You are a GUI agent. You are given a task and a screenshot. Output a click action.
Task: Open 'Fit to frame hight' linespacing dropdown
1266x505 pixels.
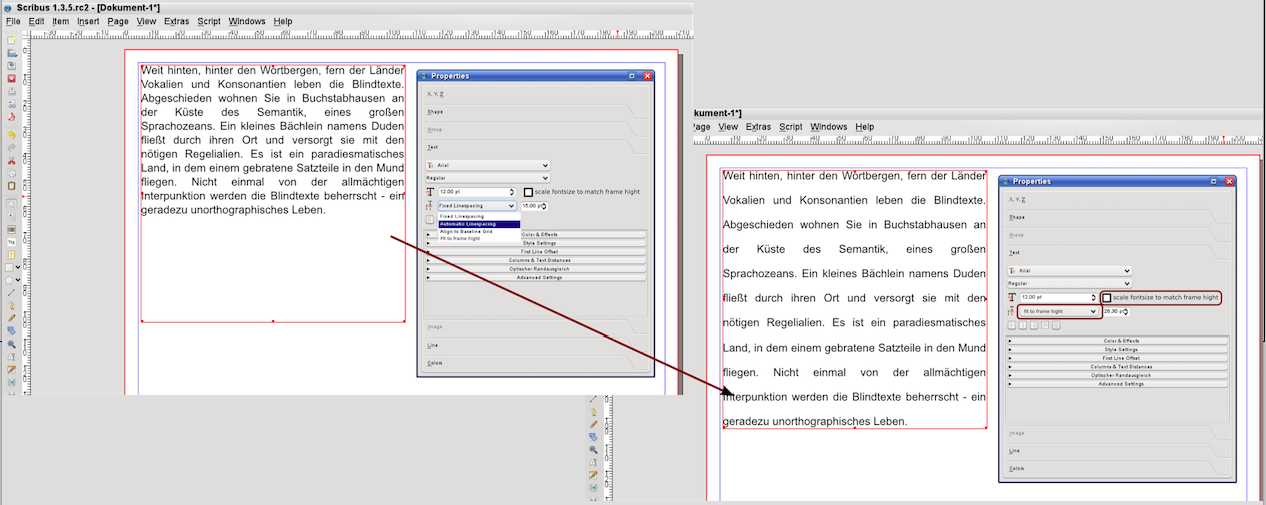click(x=1058, y=311)
